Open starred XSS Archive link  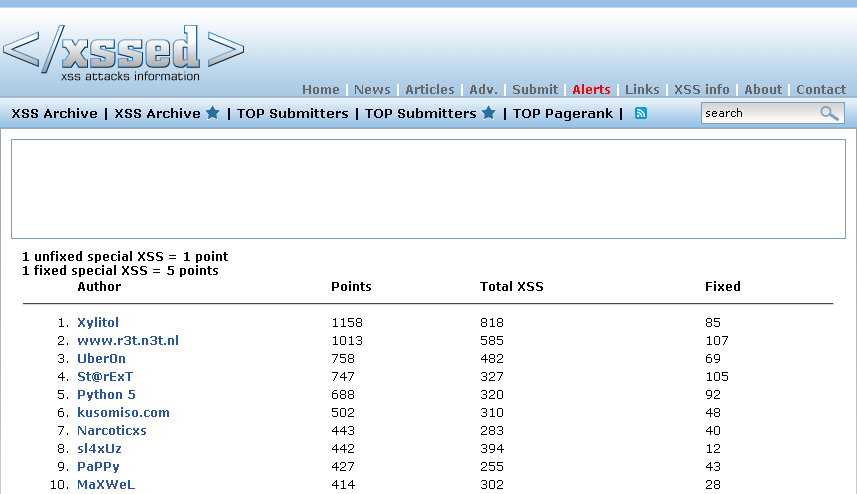(167, 113)
